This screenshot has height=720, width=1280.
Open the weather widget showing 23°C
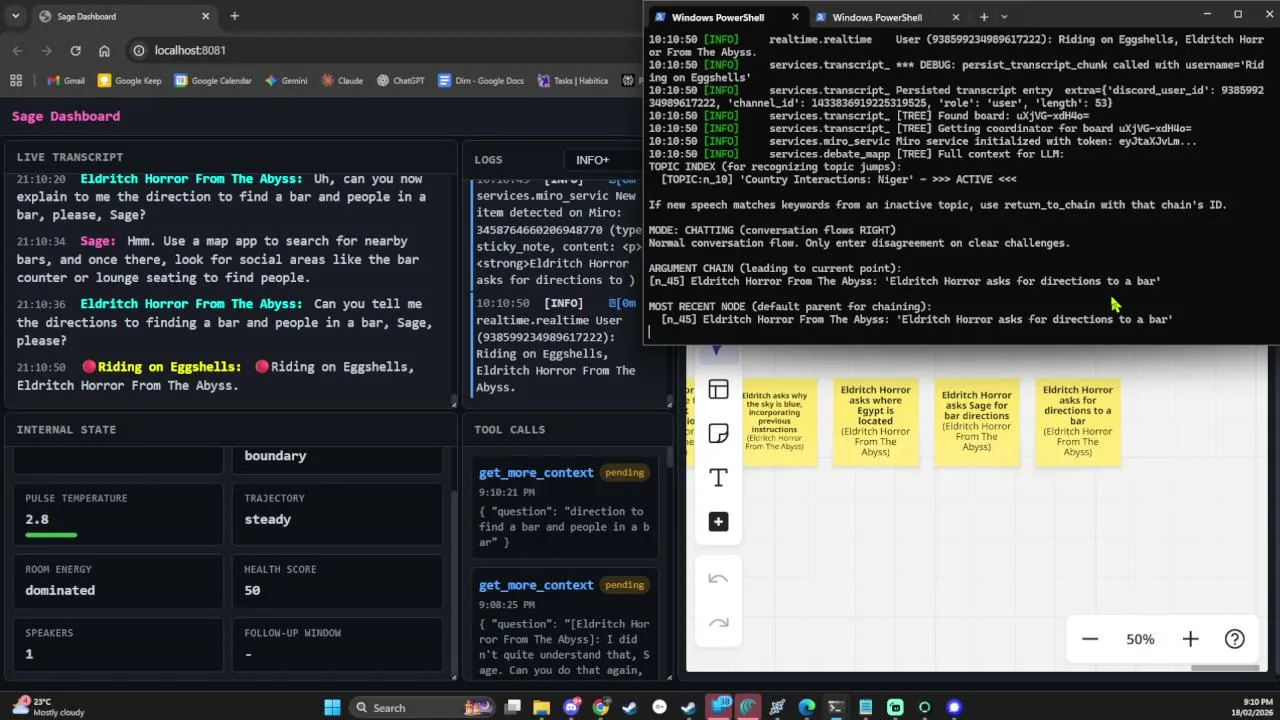point(50,707)
